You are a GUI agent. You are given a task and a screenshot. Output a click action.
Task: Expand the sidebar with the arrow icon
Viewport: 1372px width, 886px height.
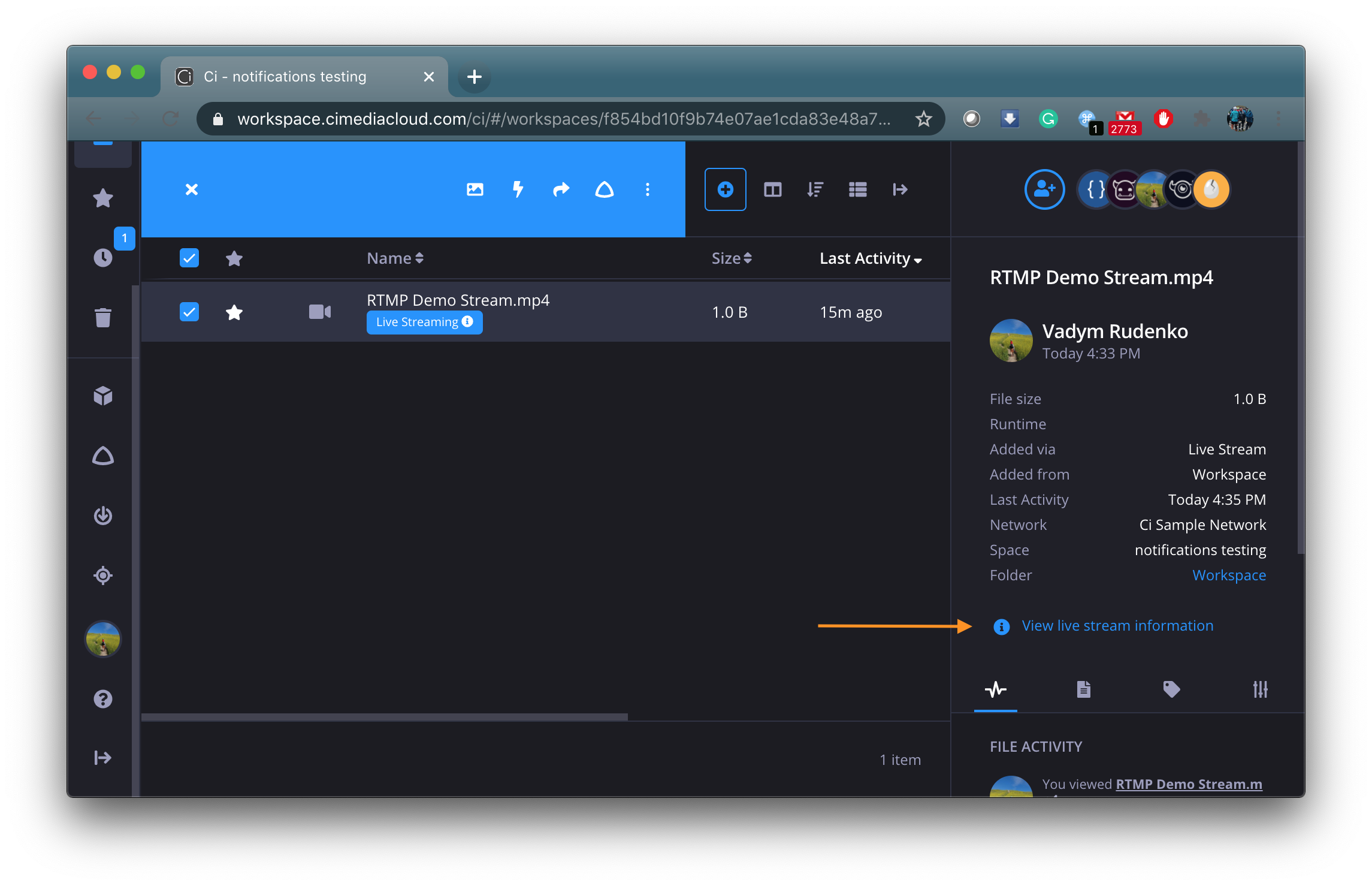pyautogui.click(x=103, y=758)
